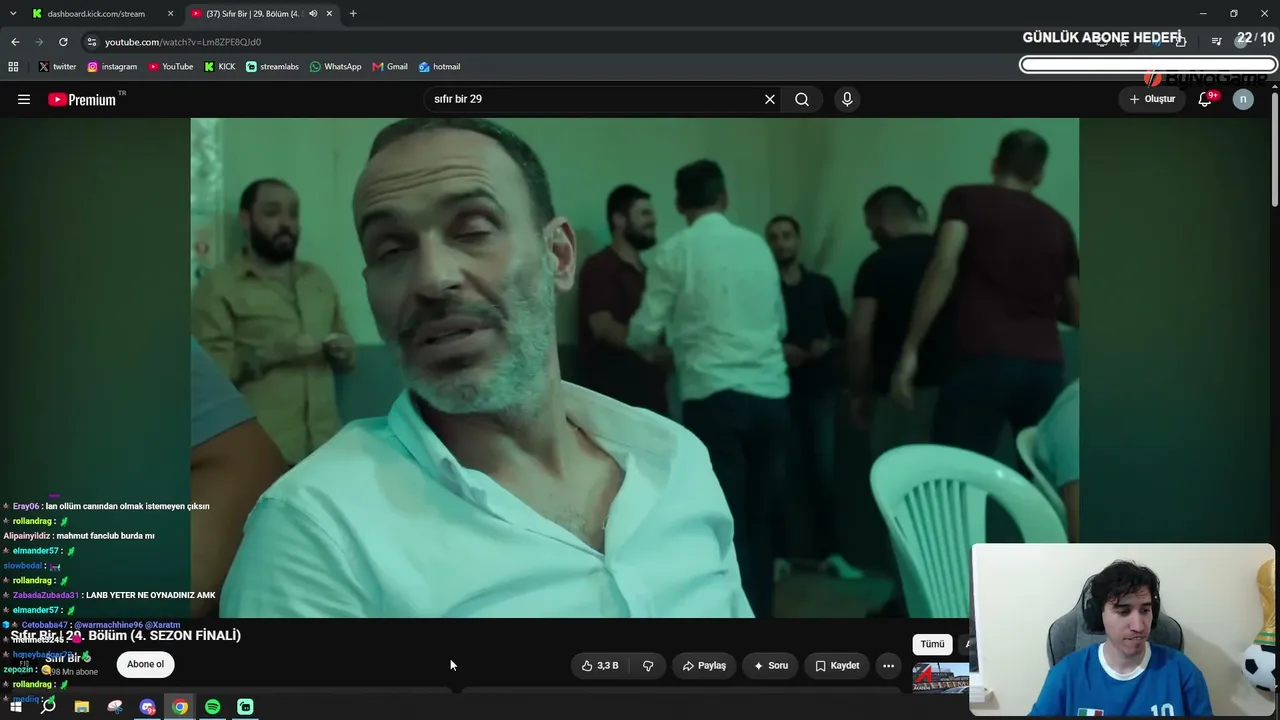Open YouTube notifications bell
Image resolution: width=1280 pixels, height=720 pixels.
1205,99
